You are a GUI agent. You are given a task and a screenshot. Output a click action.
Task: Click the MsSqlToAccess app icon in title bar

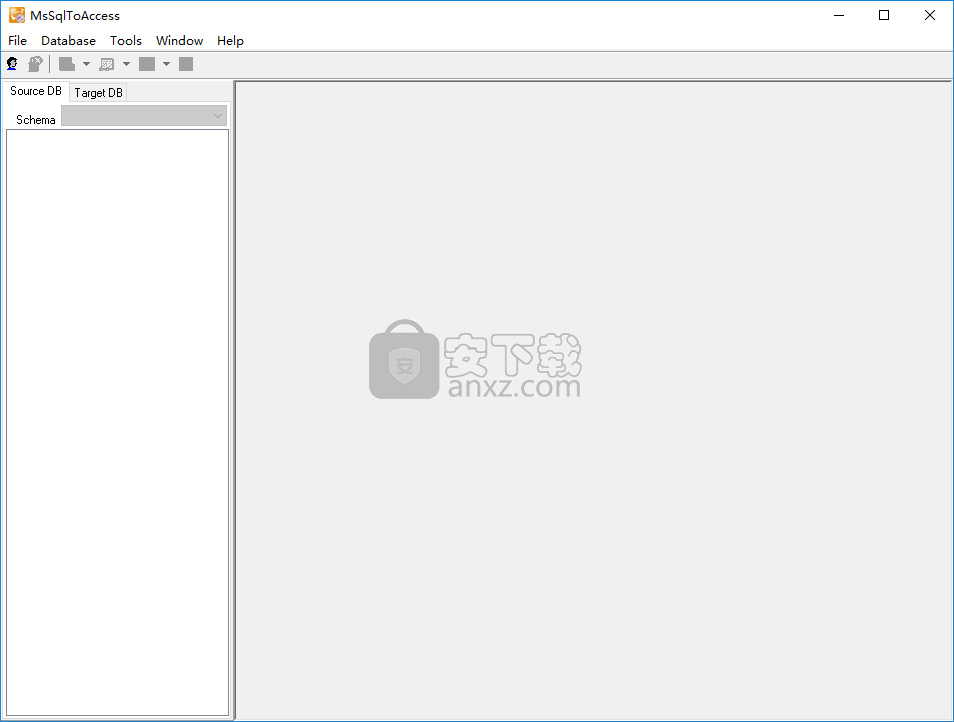[16, 15]
